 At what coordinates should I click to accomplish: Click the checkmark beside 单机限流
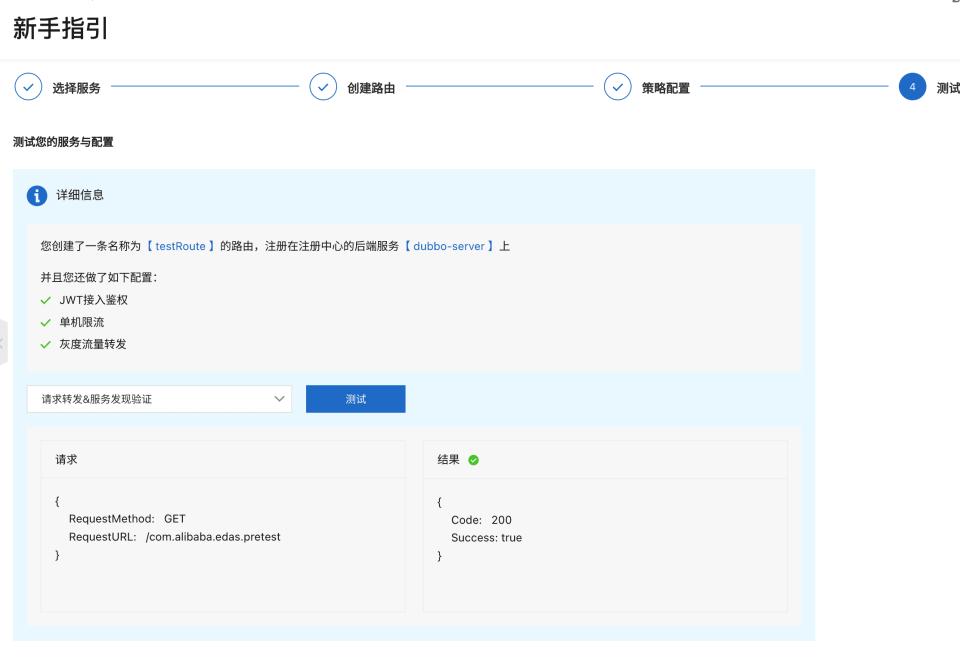click(45, 322)
